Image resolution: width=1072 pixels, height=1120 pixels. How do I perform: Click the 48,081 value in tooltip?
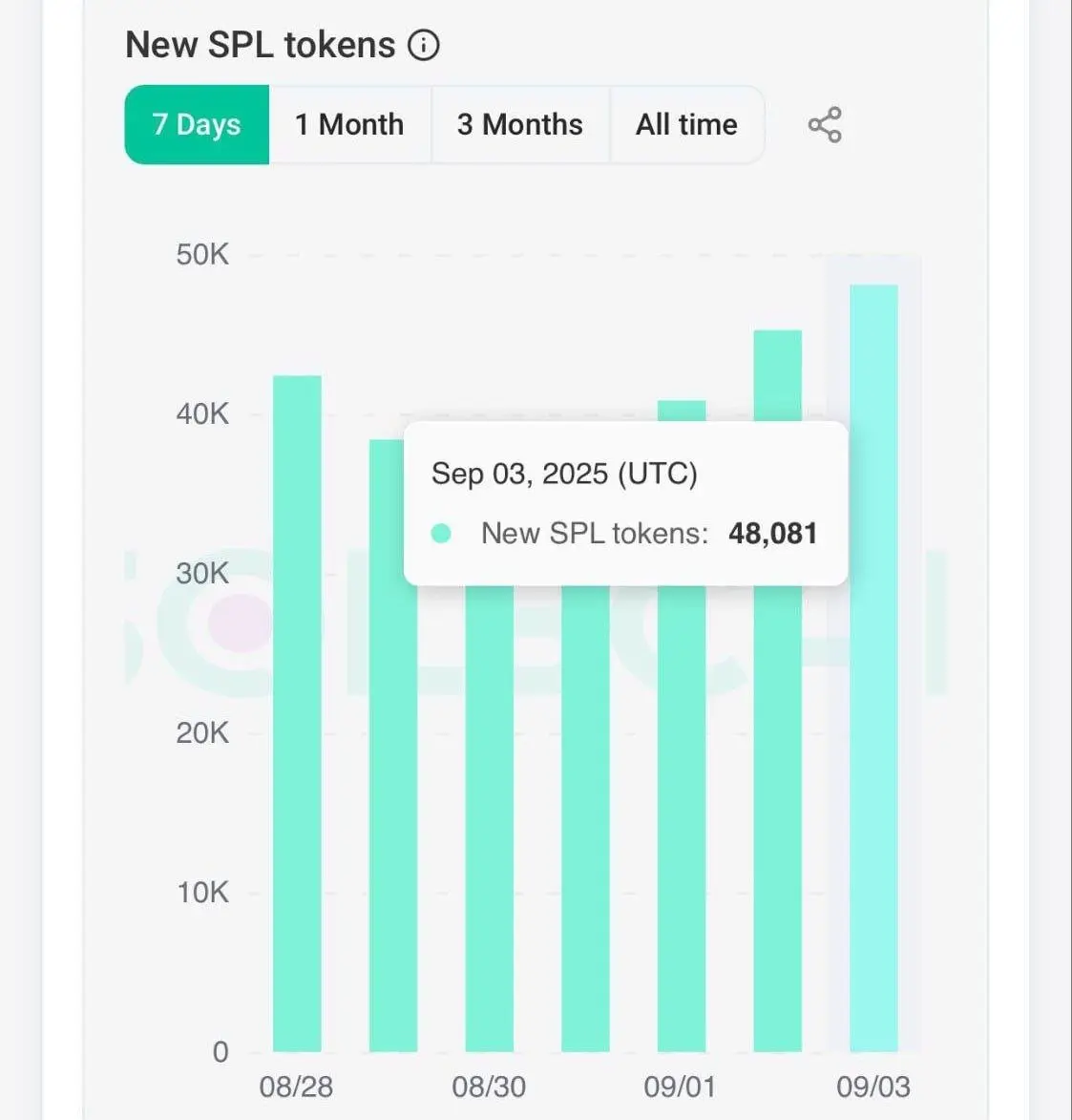tap(773, 534)
